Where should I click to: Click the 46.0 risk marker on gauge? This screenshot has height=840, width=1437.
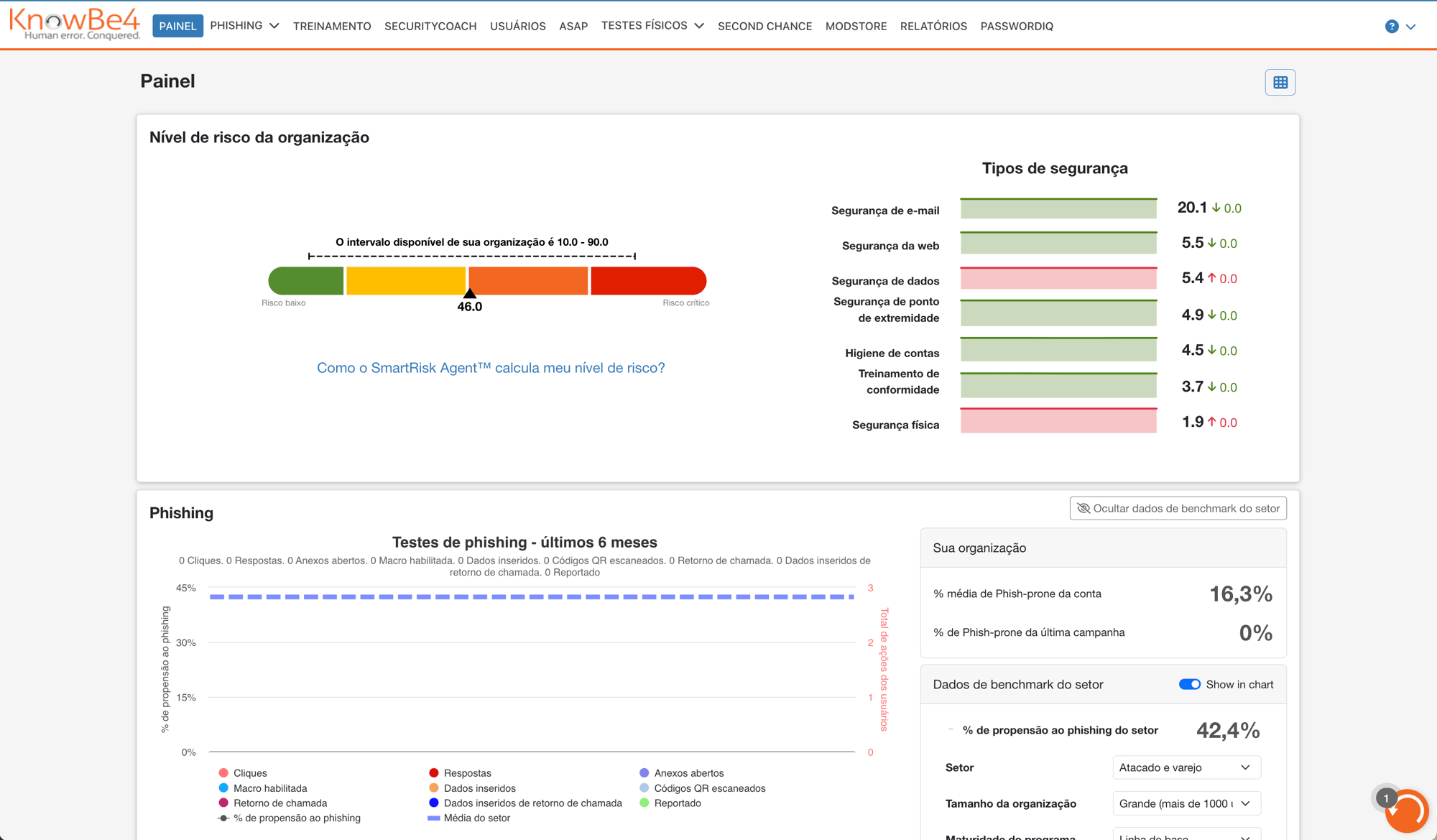pos(469,294)
